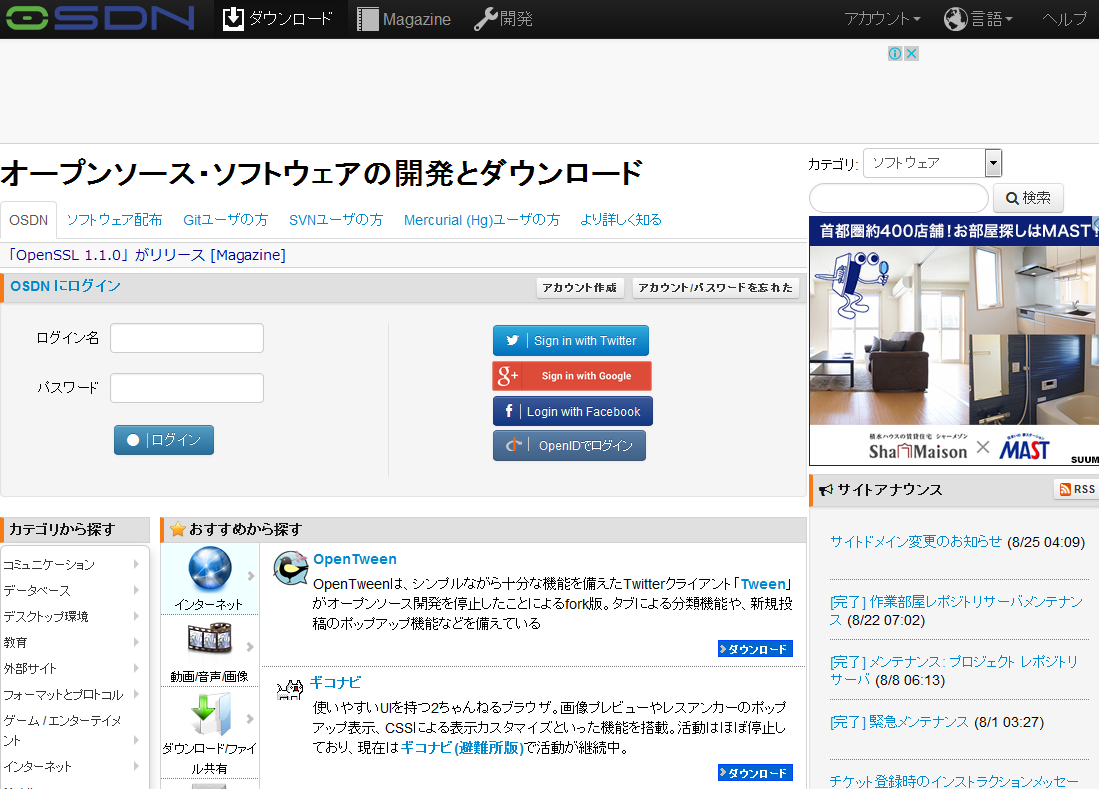Switch to the ソフトウェア配布 tab

(114, 220)
